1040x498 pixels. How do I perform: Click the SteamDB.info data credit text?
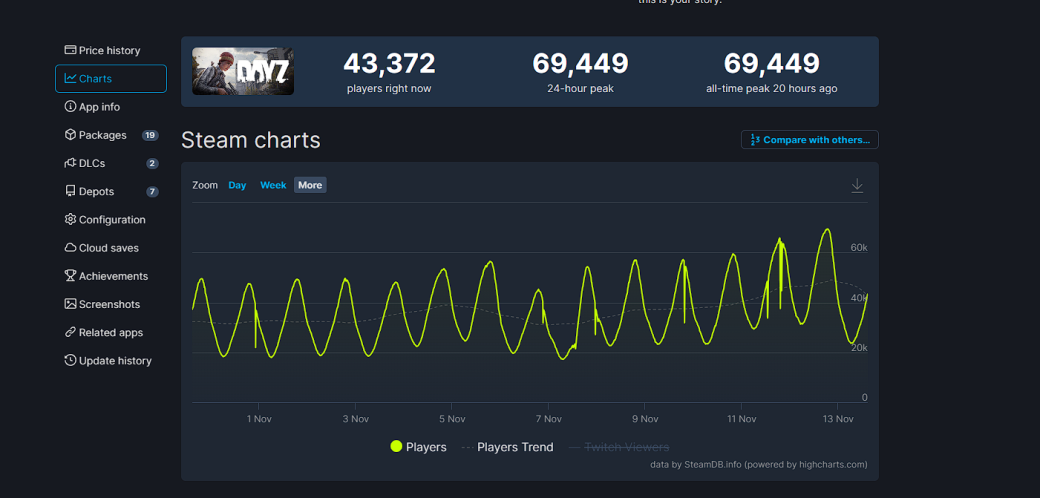coord(759,465)
